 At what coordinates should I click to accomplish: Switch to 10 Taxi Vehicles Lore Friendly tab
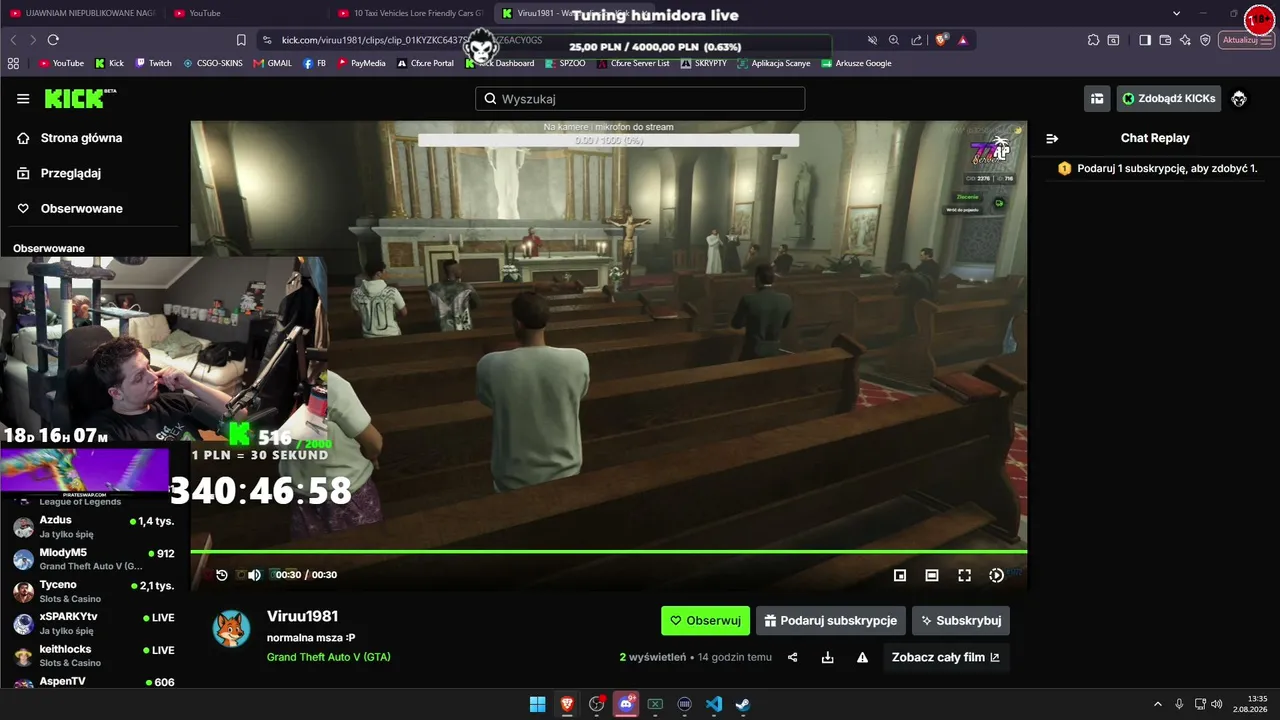coord(410,13)
